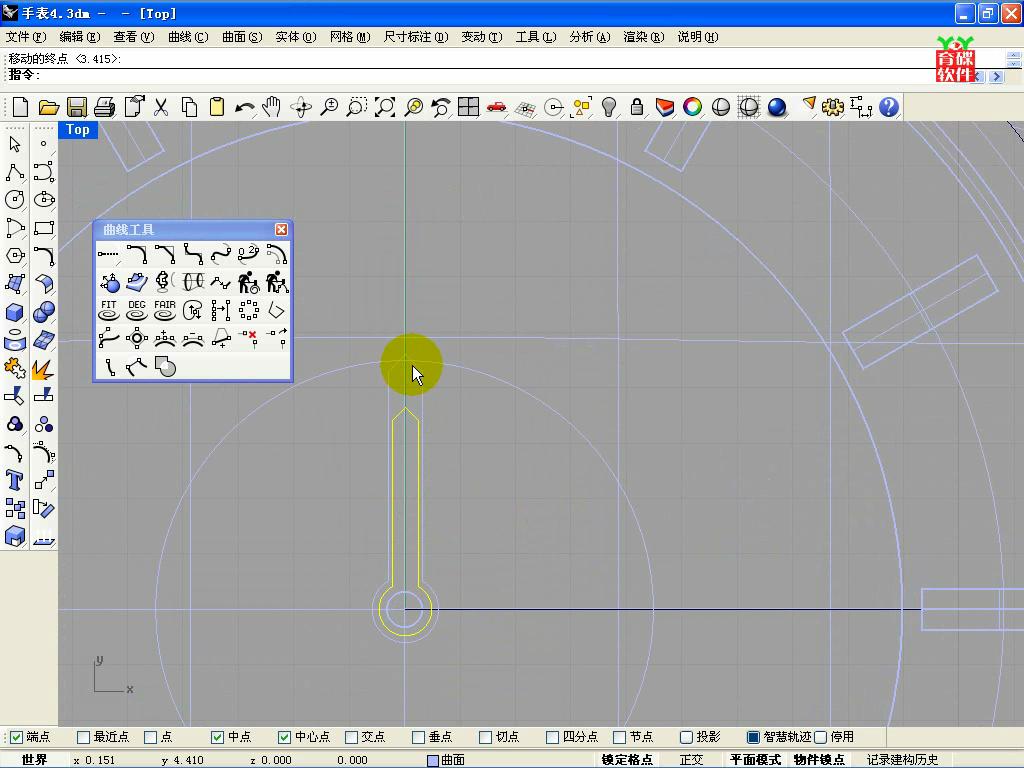Select the Box solid tool in sidebar
This screenshot has width=1024, height=768.
coord(14,312)
